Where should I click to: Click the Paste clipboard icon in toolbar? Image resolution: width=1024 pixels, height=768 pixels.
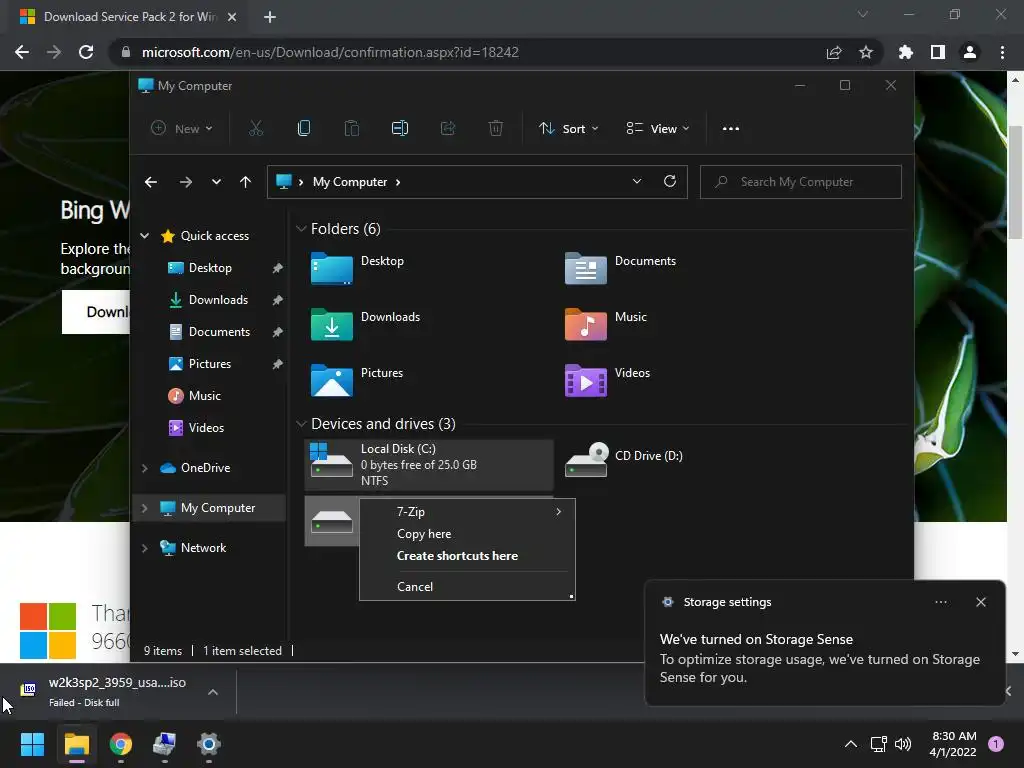[x=351, y=129]
